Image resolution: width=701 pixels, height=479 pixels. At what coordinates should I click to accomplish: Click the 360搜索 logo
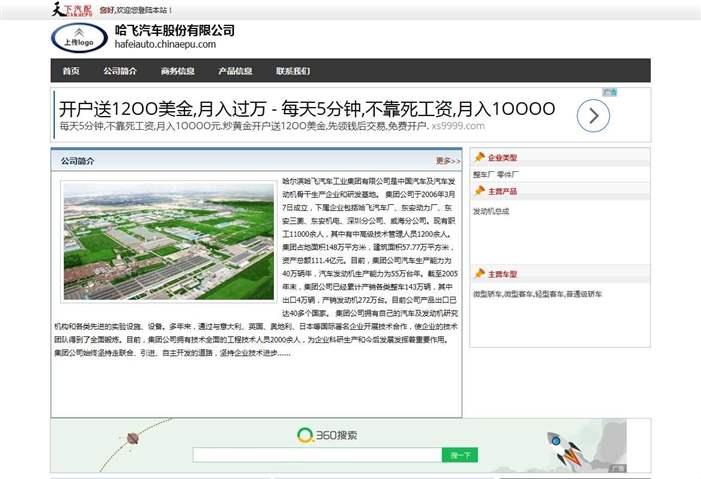click(327, 435)
